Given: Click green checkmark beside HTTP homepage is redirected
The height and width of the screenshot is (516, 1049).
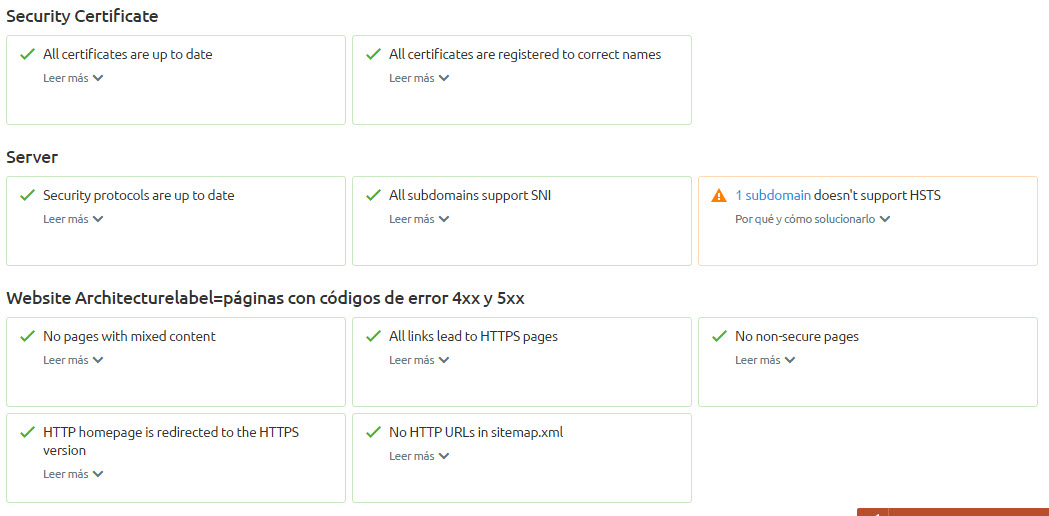Looking at the screenshot, I should 27,432.
